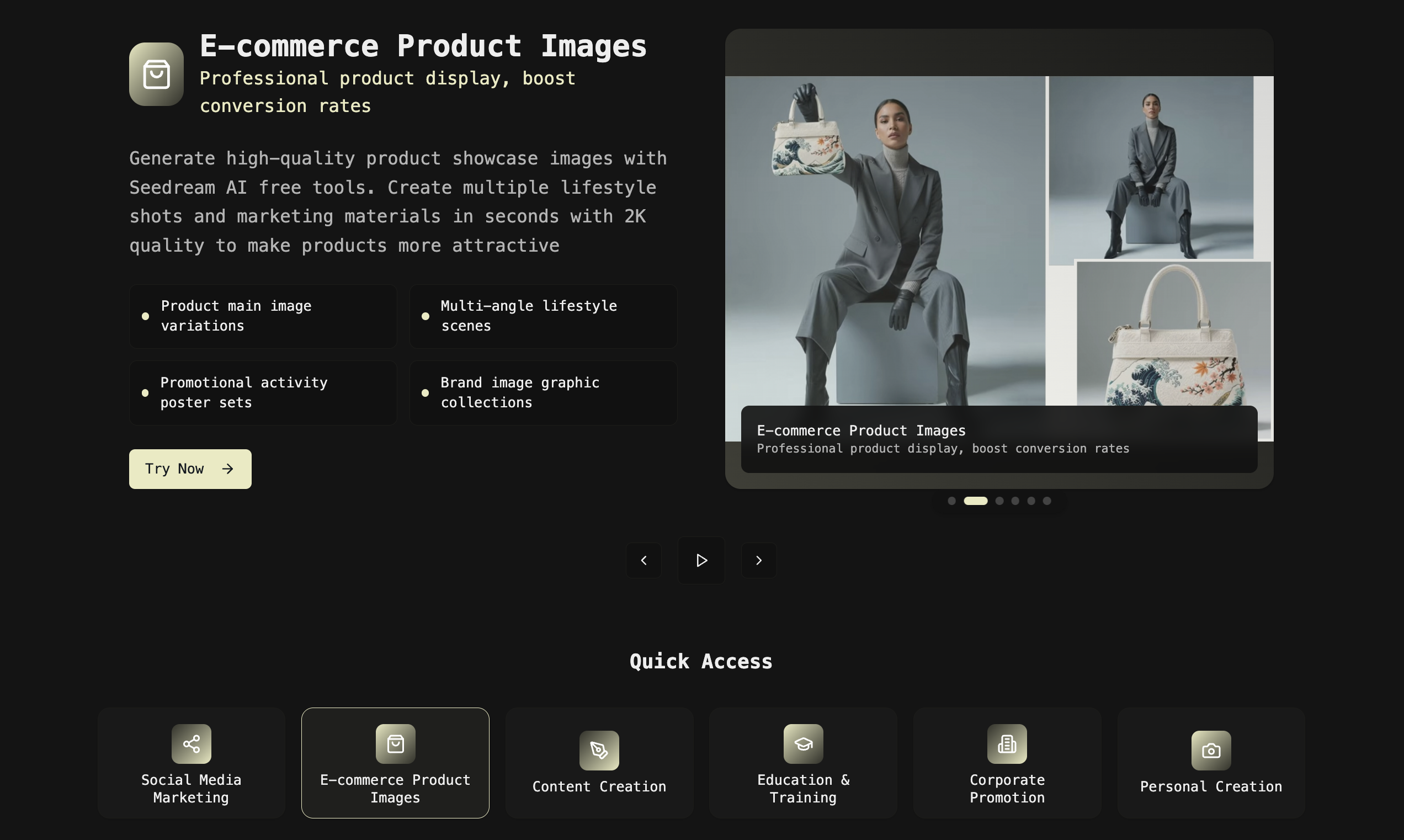
Task: Click the Try Now button
Action: click(x=190, y=469)
